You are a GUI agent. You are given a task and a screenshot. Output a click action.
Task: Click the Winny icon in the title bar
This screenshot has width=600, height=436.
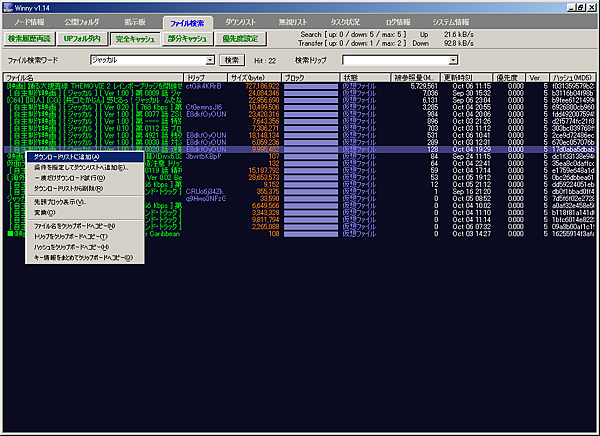tap(7, 8)
